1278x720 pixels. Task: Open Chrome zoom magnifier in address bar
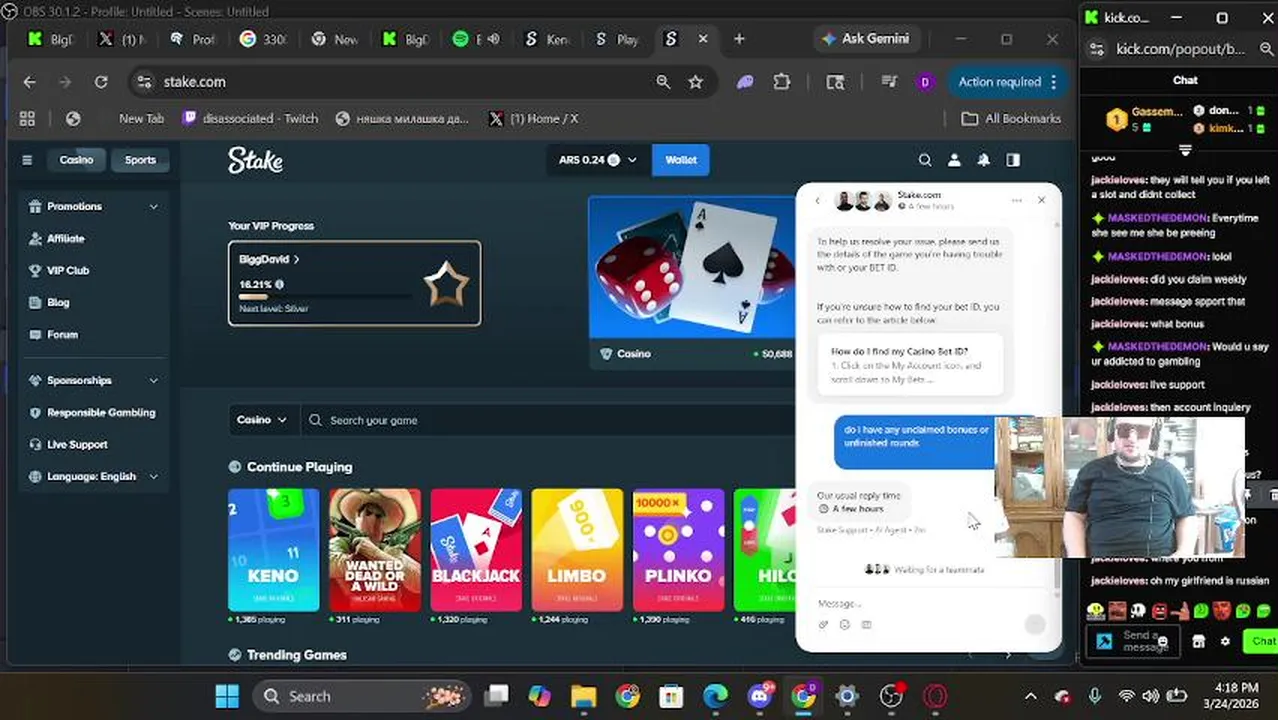click(663, 82)
